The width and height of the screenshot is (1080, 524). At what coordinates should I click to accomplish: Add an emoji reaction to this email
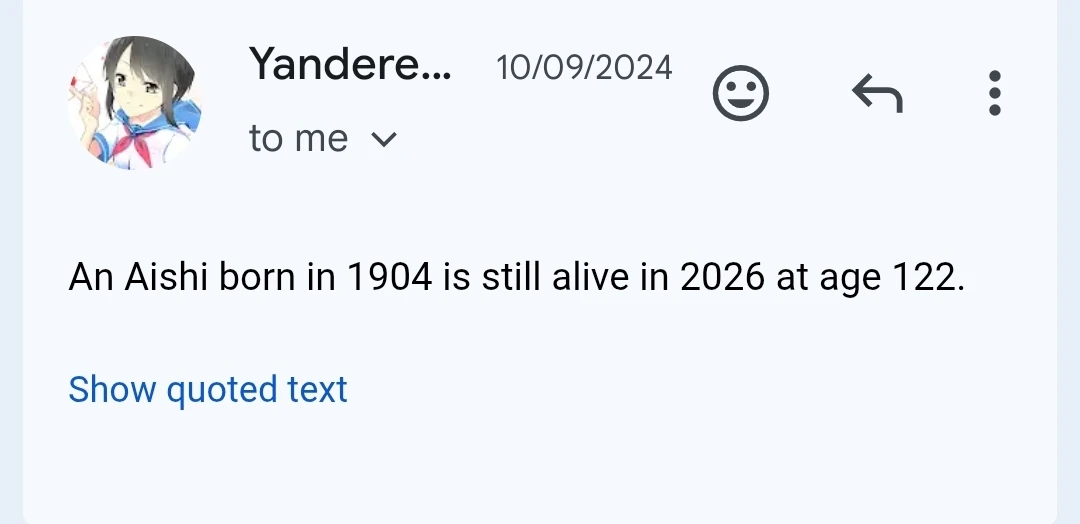click(740, 93)
